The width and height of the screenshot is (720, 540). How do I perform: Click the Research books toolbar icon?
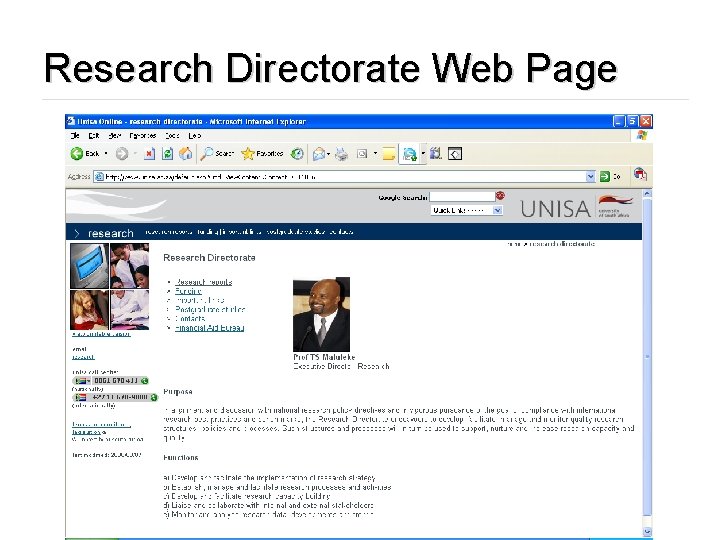coord(436,153)
